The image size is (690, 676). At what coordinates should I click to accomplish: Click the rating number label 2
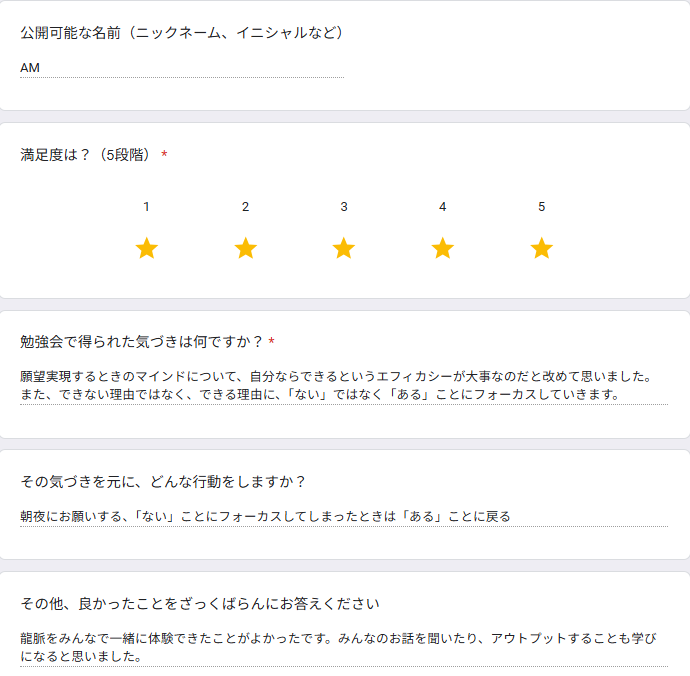246,206
